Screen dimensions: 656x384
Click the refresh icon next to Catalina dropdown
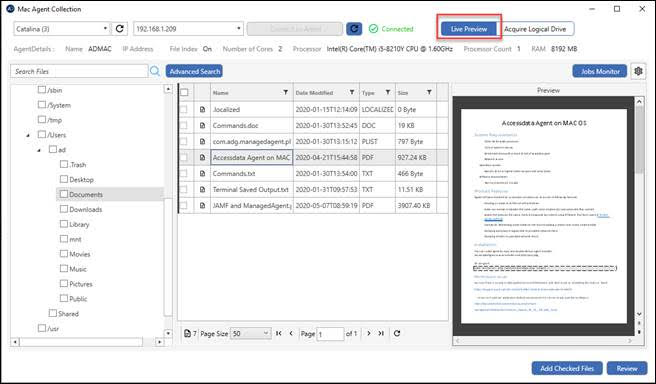(120, 29)
